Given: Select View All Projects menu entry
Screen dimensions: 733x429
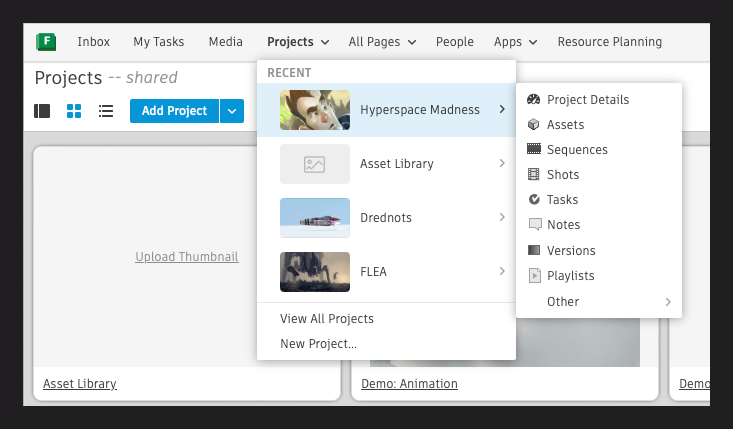Looking at the screenshot, I should pos(327,319).
